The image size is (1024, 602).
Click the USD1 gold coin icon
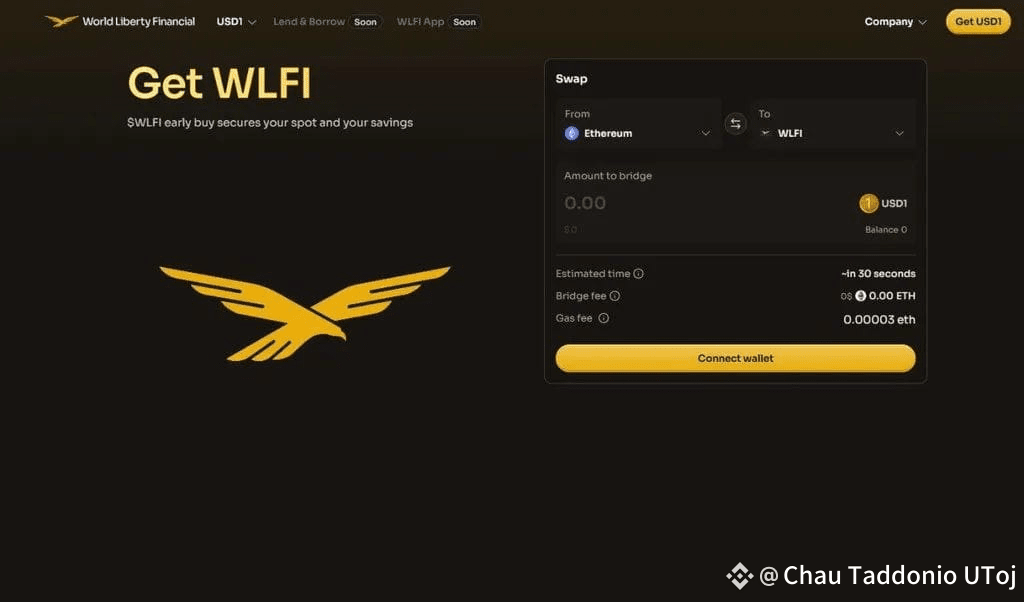point(868,204)
